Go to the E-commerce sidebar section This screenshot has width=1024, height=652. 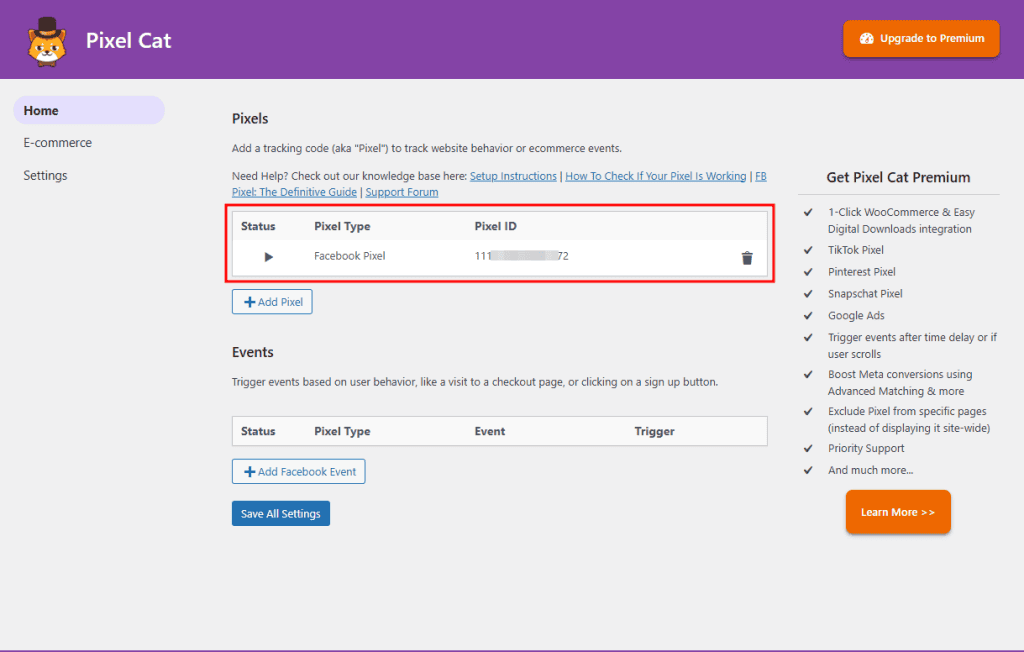pyautogui.click(x=57, y=142)
